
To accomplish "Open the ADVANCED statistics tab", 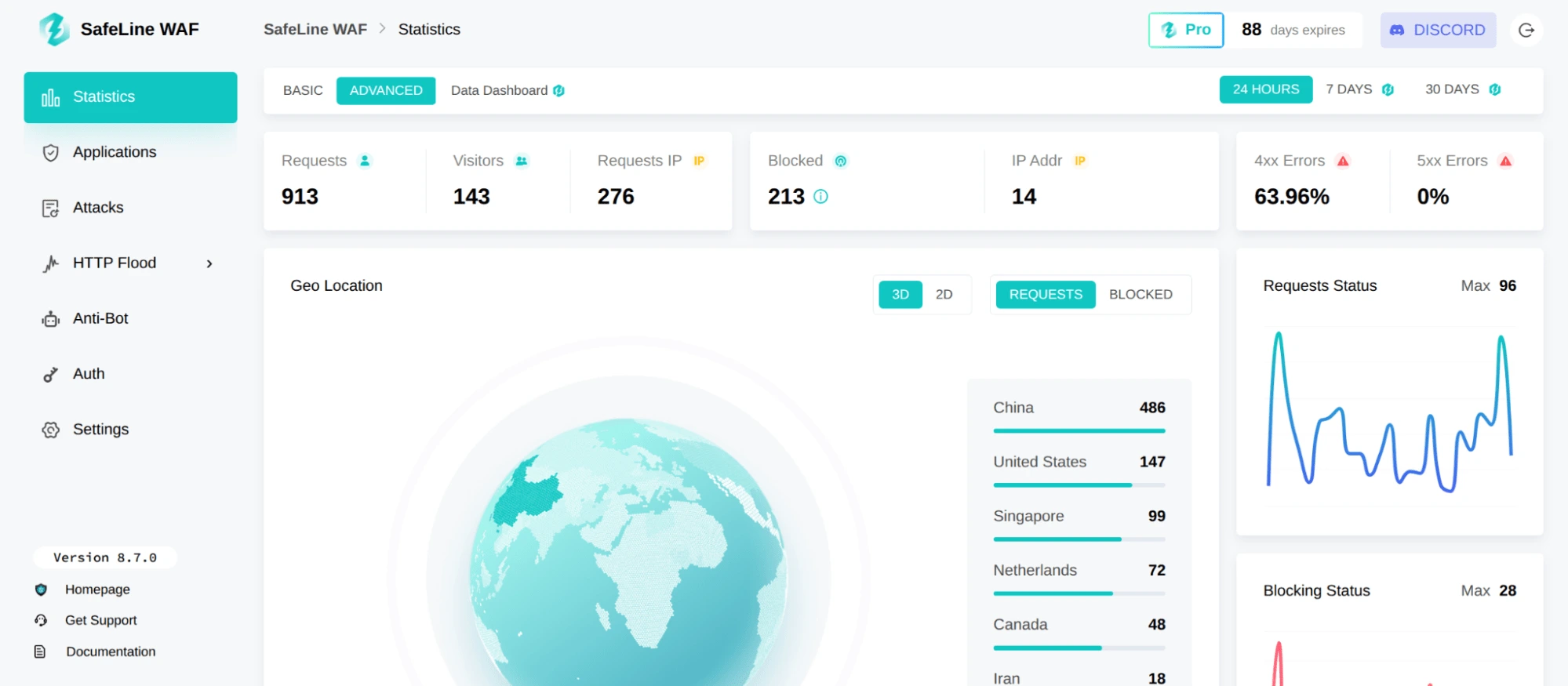I will (x=386, y=91).
